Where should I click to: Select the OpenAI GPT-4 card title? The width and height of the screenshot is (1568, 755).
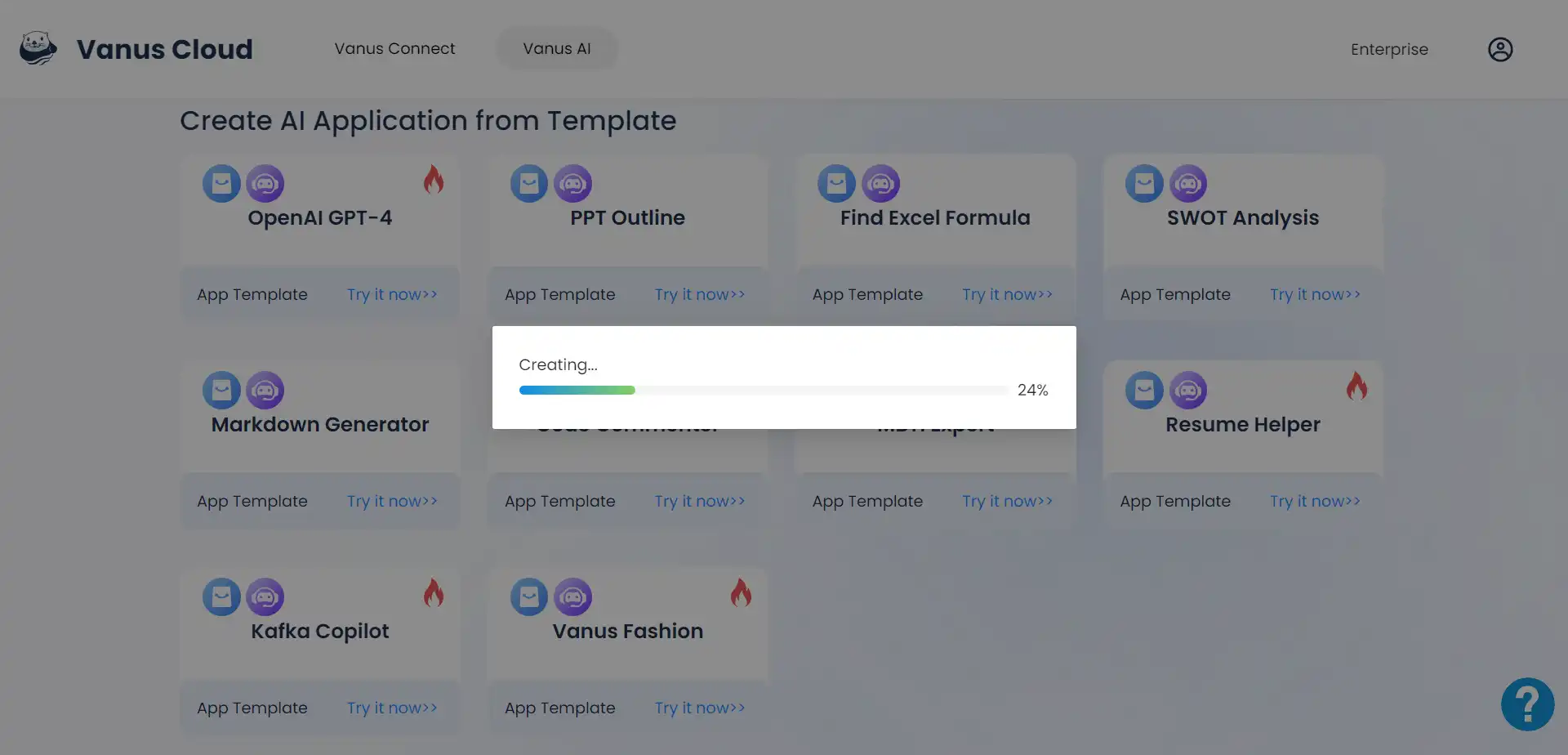click(320, 218)
